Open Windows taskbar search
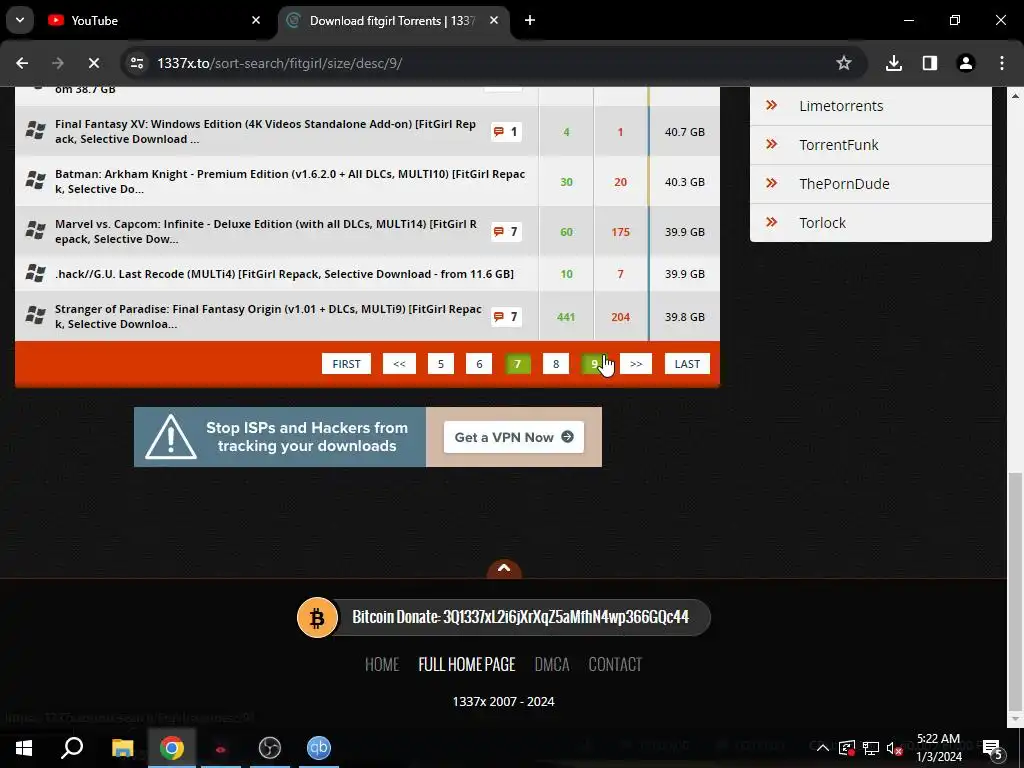The image size is (1024, 768). 72,748
